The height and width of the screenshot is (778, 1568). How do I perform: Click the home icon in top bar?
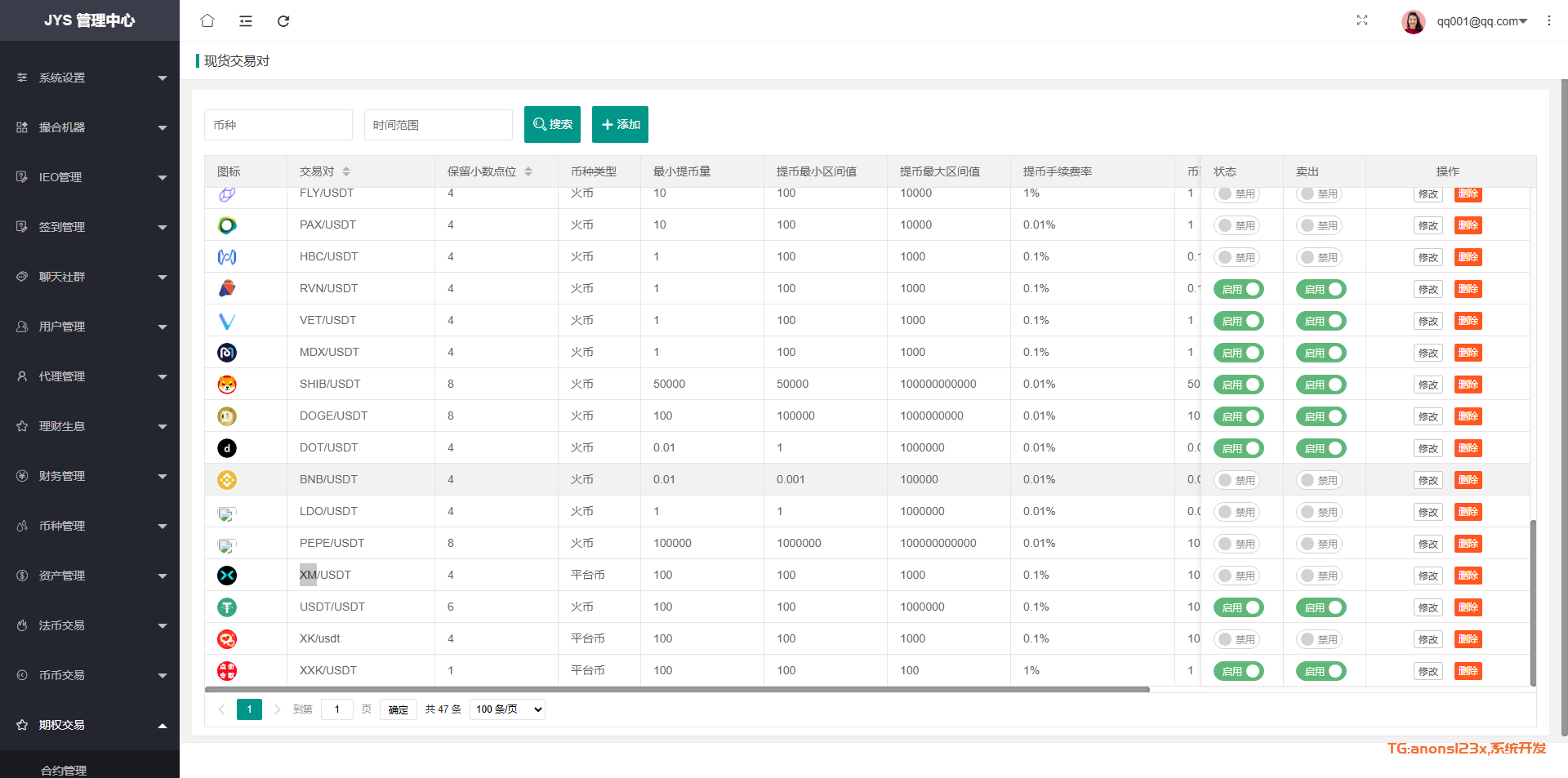[207, 20]
